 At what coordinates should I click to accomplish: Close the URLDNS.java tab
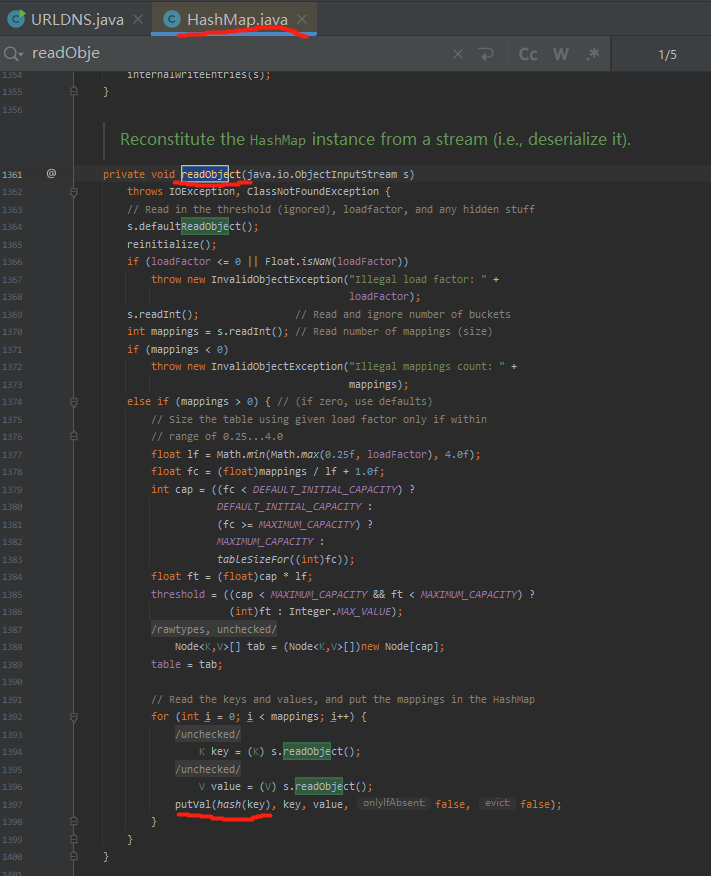[138, 20]
